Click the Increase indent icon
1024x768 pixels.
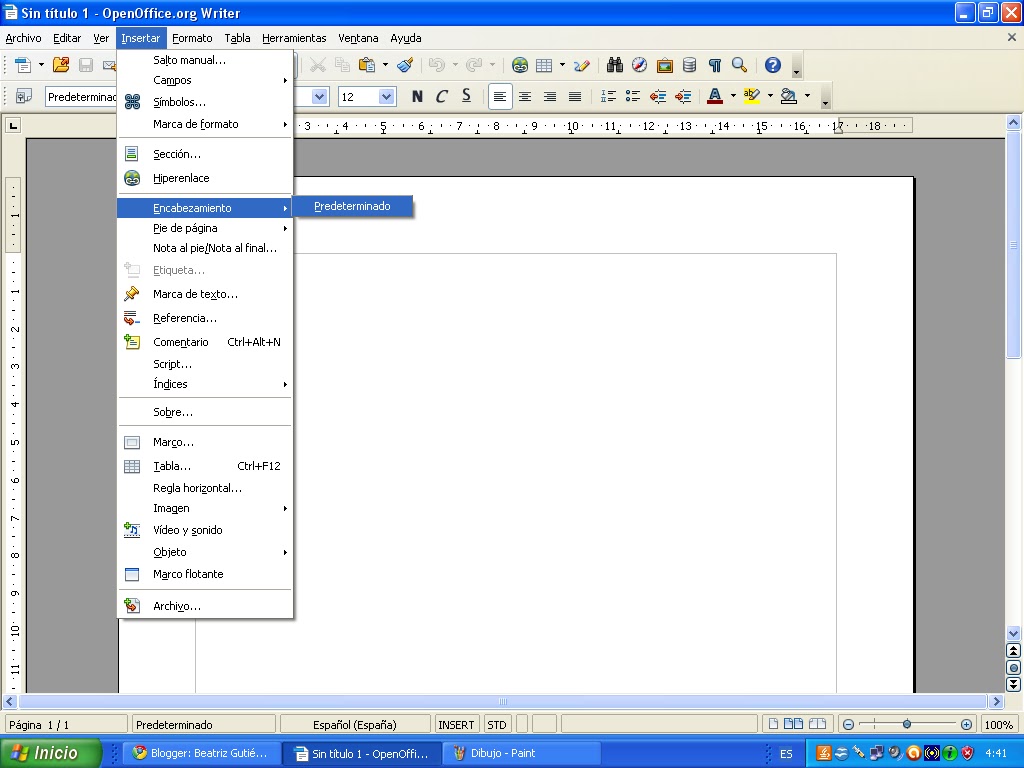tap(683, 97)
